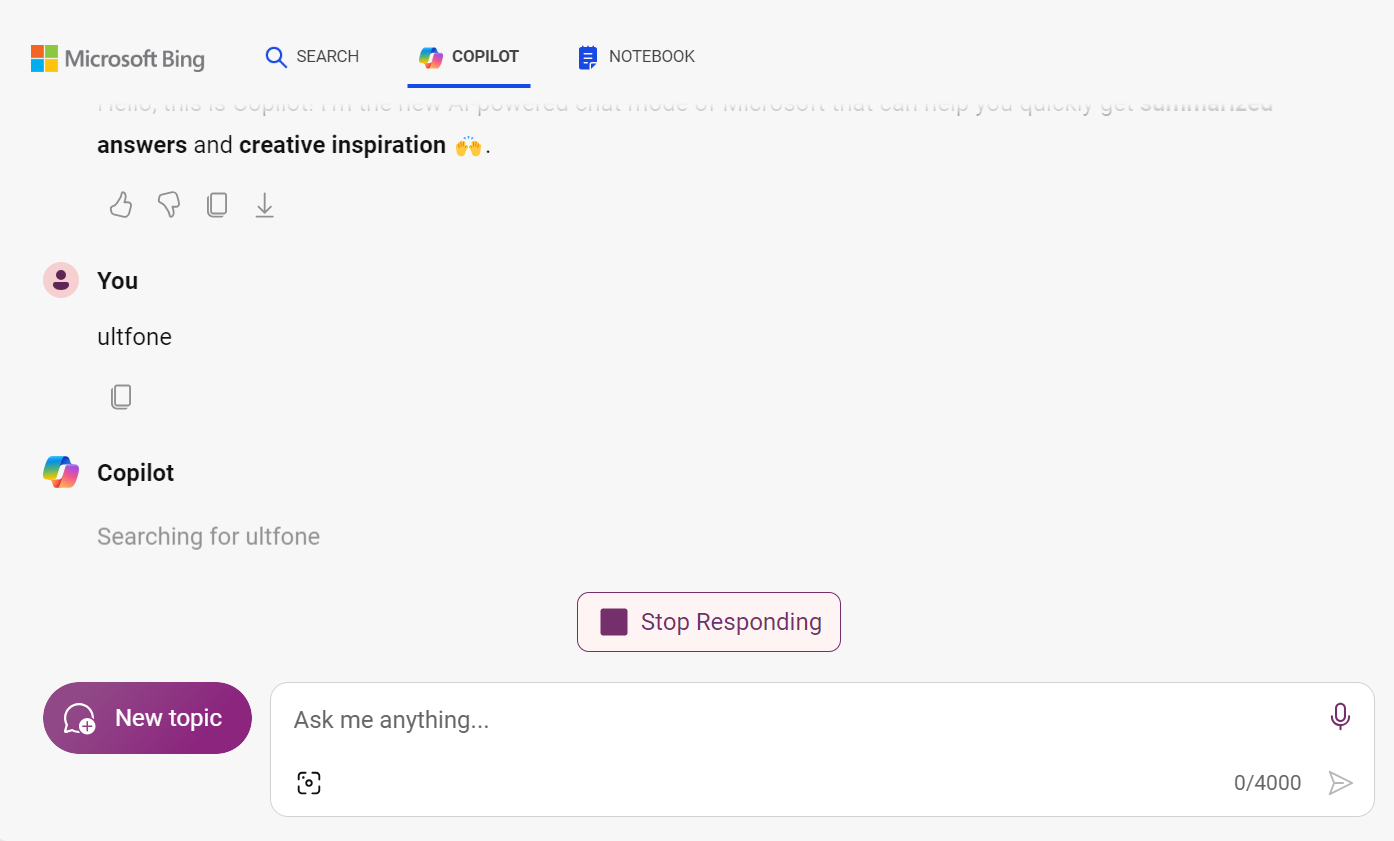The image size is (1394, 841).
Task: Copy the message 'ultfone' using its copy icon
Action: point(121,396)
